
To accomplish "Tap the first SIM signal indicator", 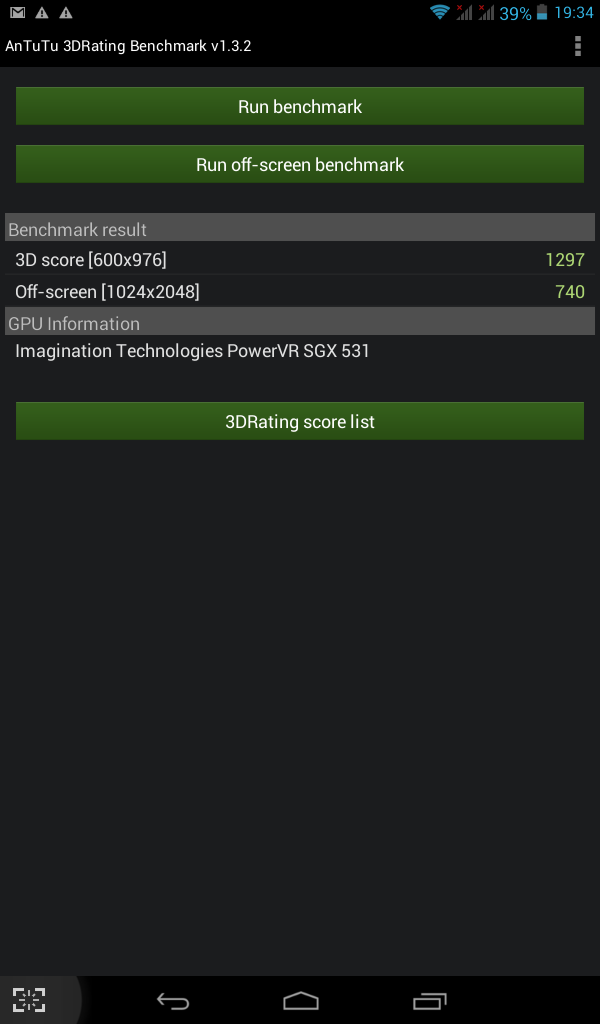I will click(464, 12).
